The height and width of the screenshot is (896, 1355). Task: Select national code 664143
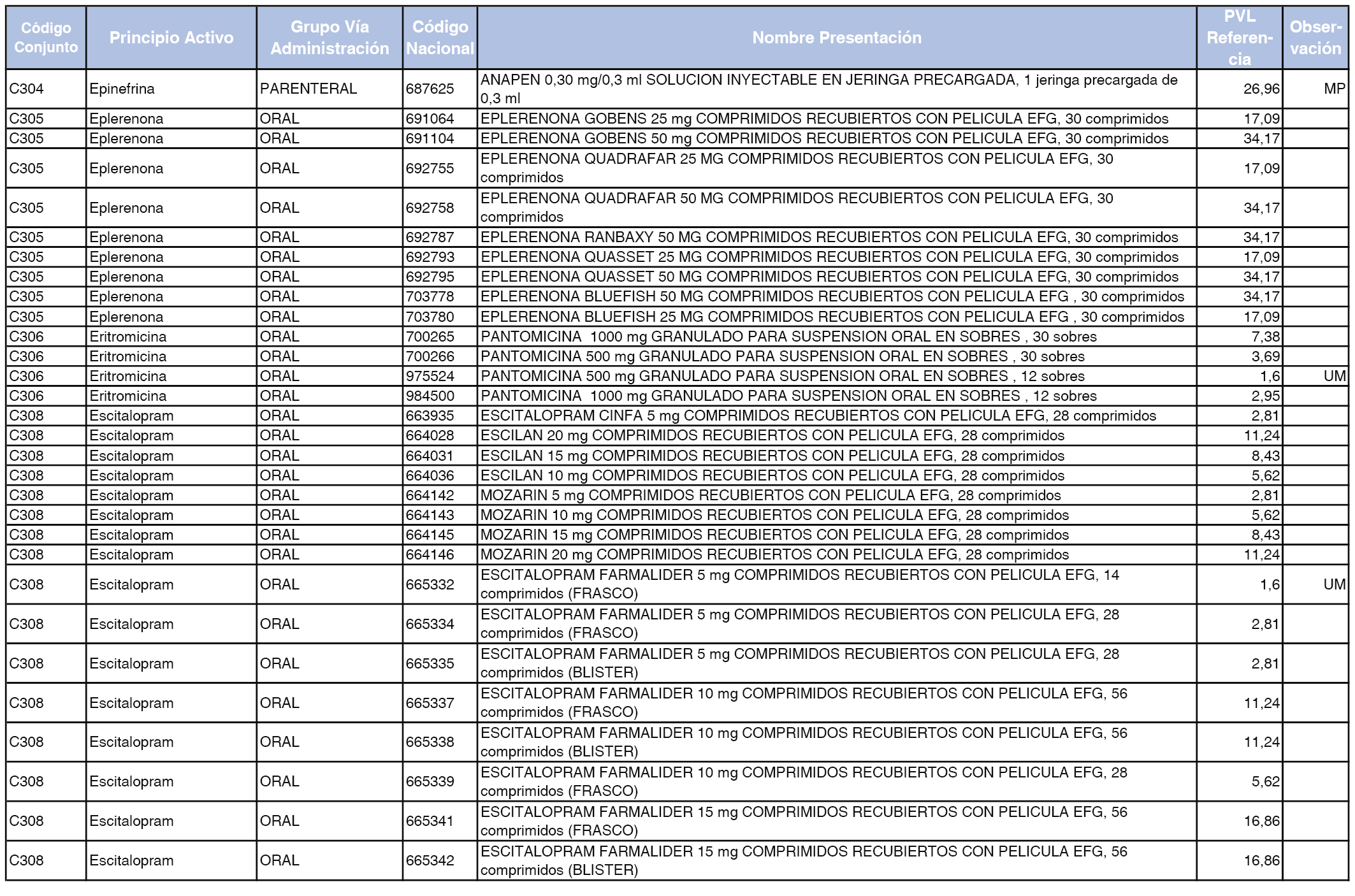(x=440, y=515)
